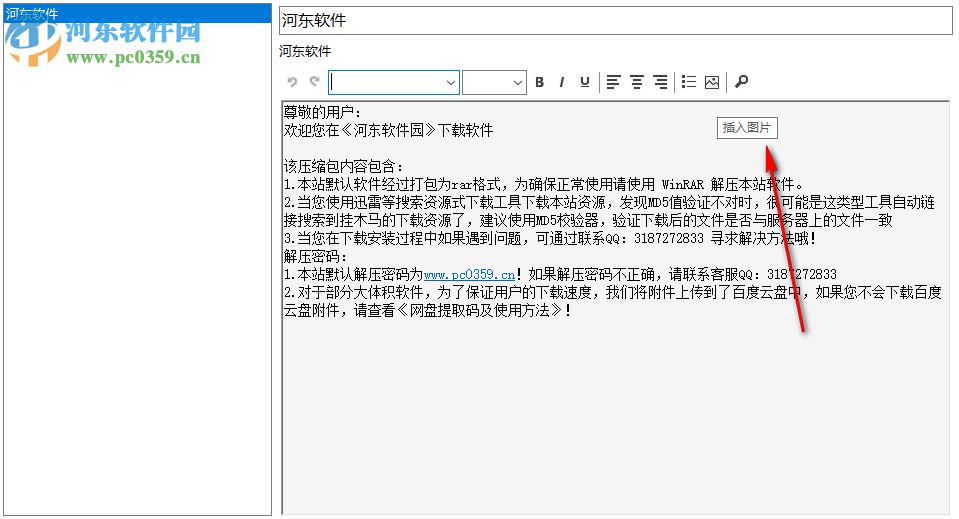Toggle bold formatting
959x519 pixels.
(x=539, y=82)
